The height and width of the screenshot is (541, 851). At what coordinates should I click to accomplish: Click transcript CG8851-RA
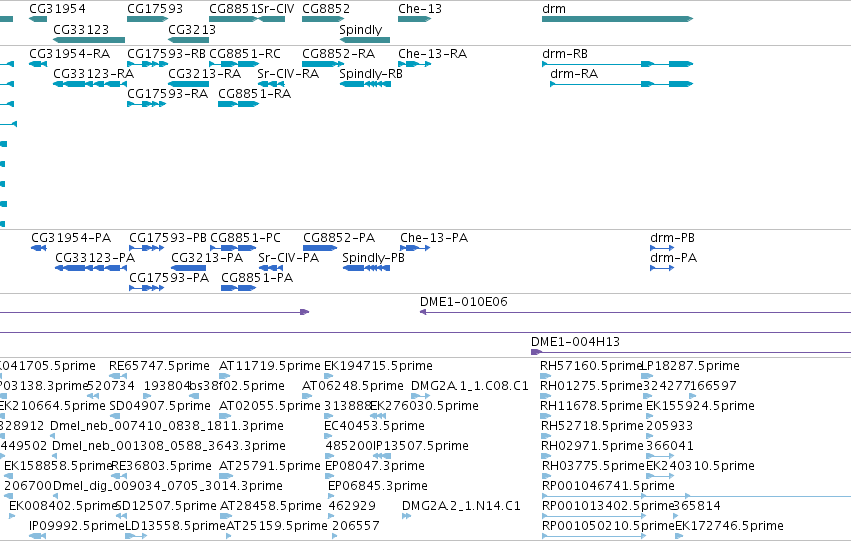click(x=239, y=104)
